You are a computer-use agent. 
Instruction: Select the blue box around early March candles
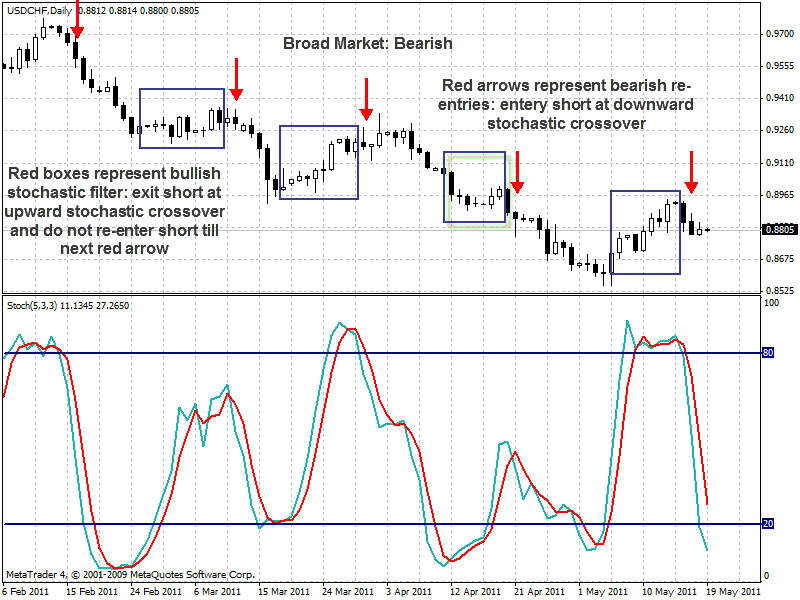click(182, 118)
